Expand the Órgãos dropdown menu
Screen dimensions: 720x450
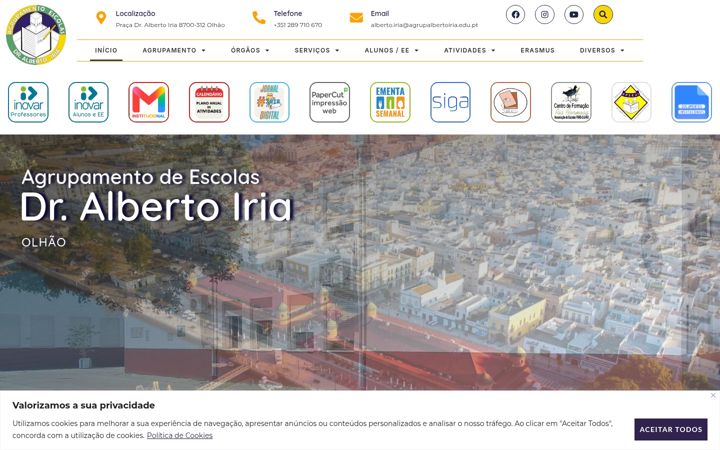[250, 50]
